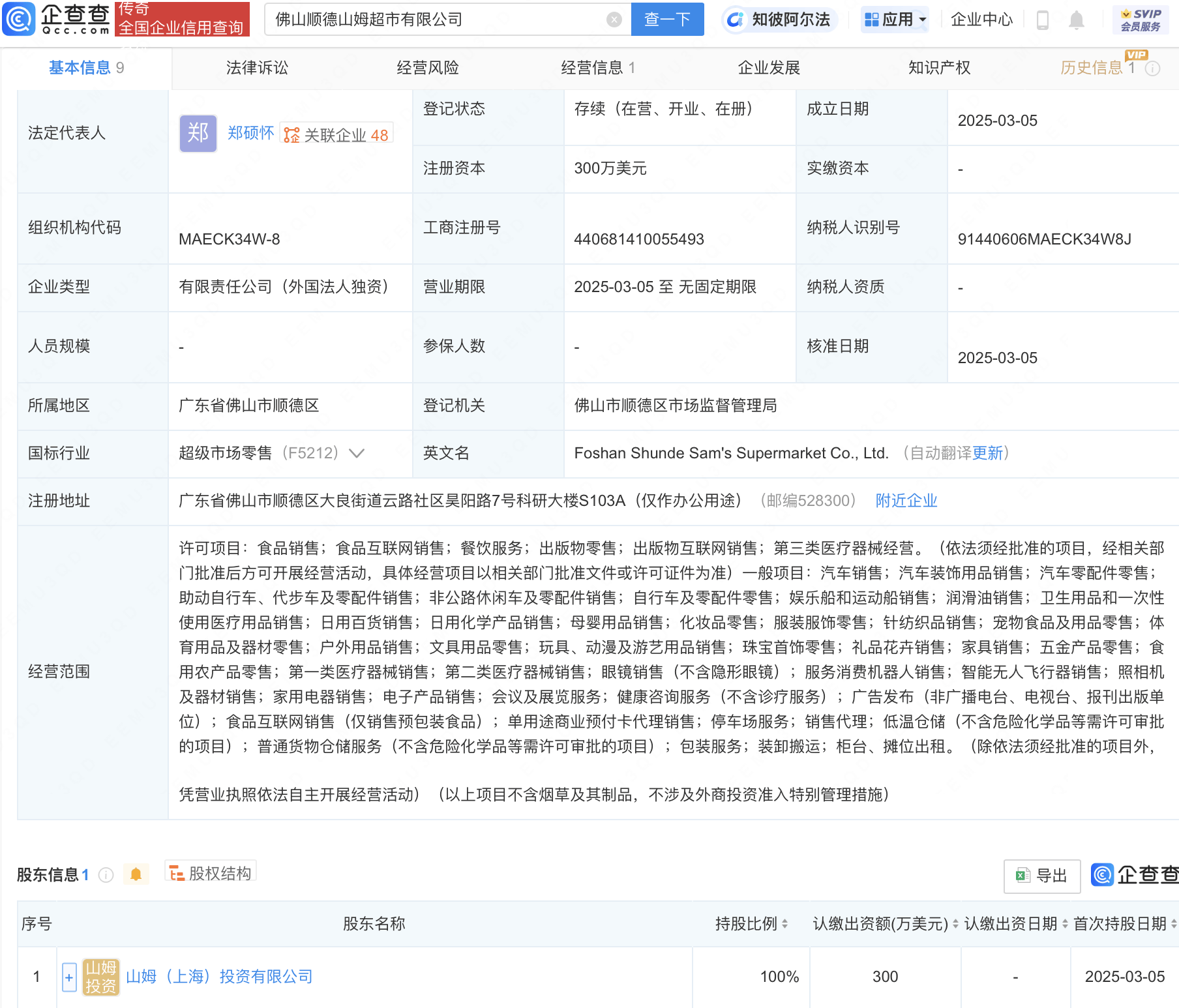Screen dimensions: 1179x1008
Task: Click the 郑 avatar icon of legal representative
Action: 198,134
